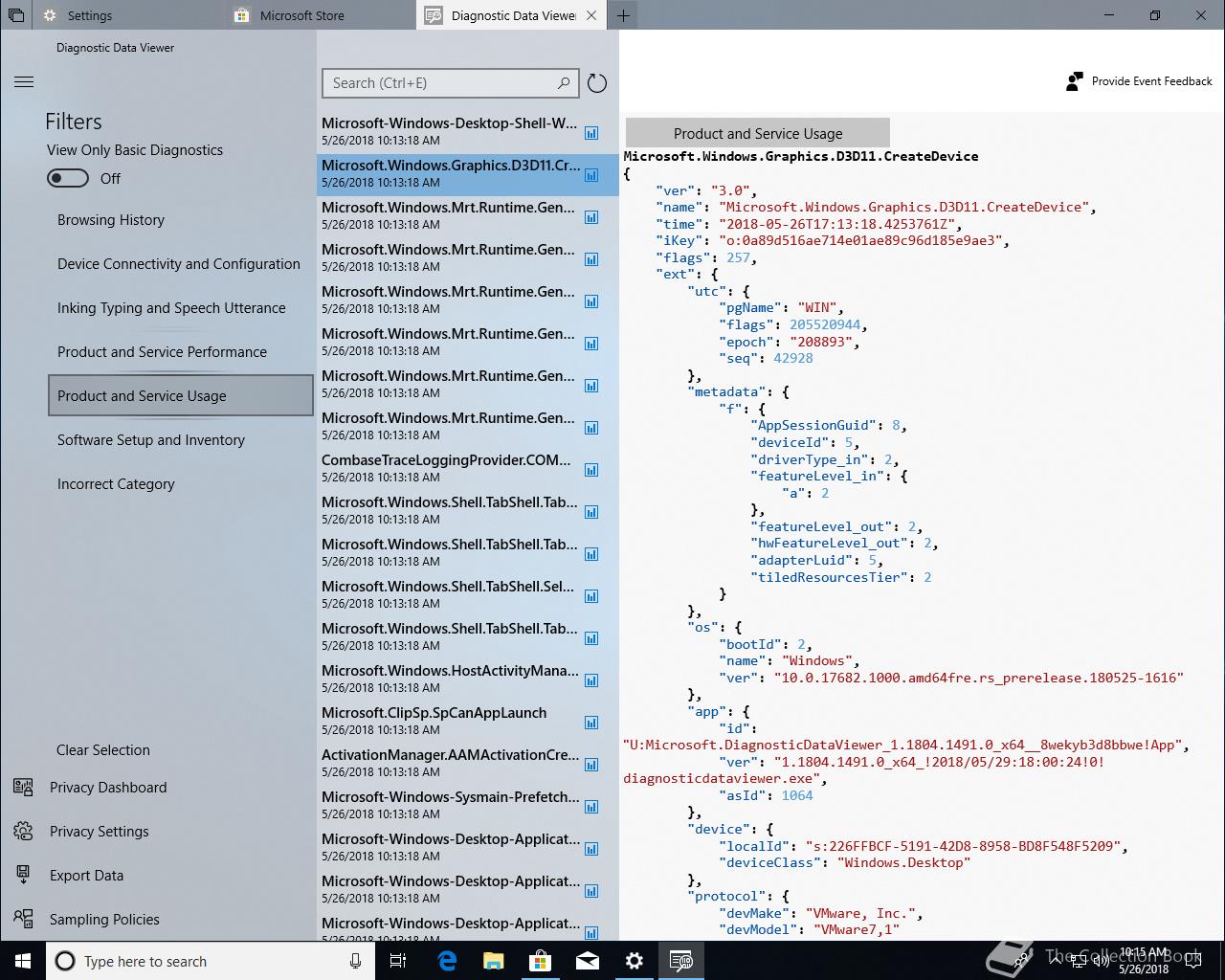Click Provide Event Feedback text
Screen dimensions: 1225x980
1152,81
